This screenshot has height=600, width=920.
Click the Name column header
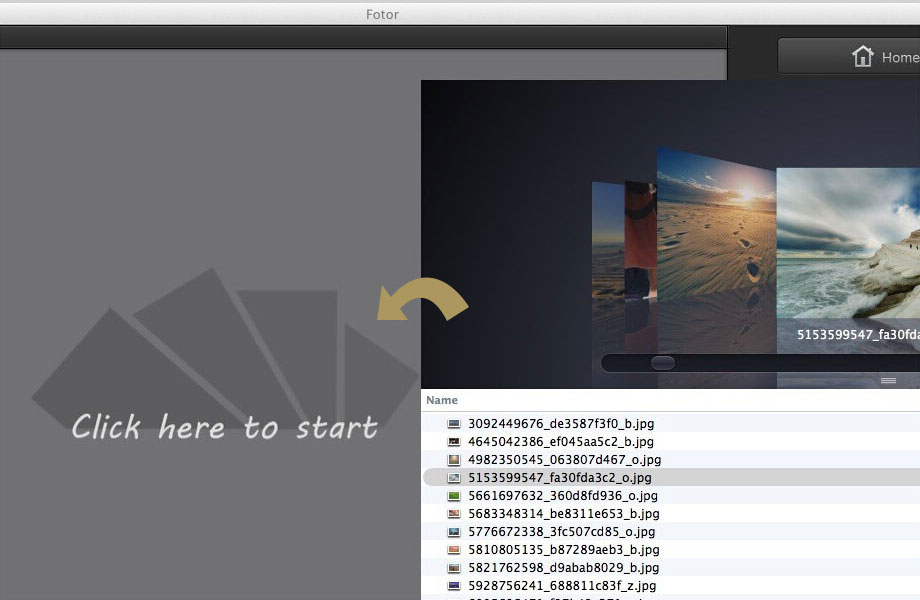(442, 400)
